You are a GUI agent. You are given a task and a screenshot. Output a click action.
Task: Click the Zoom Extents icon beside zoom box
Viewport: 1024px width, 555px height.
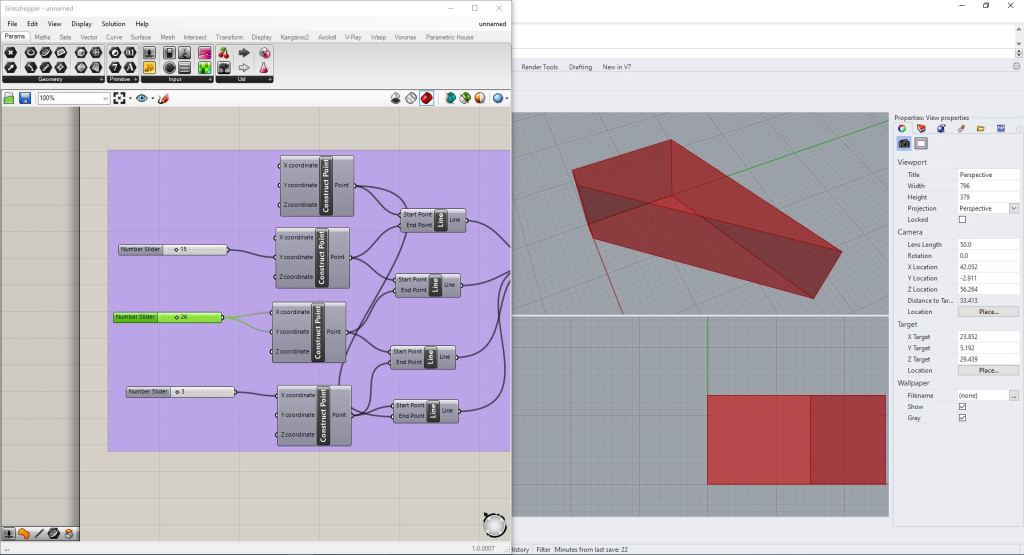click(x=121, y=98)
